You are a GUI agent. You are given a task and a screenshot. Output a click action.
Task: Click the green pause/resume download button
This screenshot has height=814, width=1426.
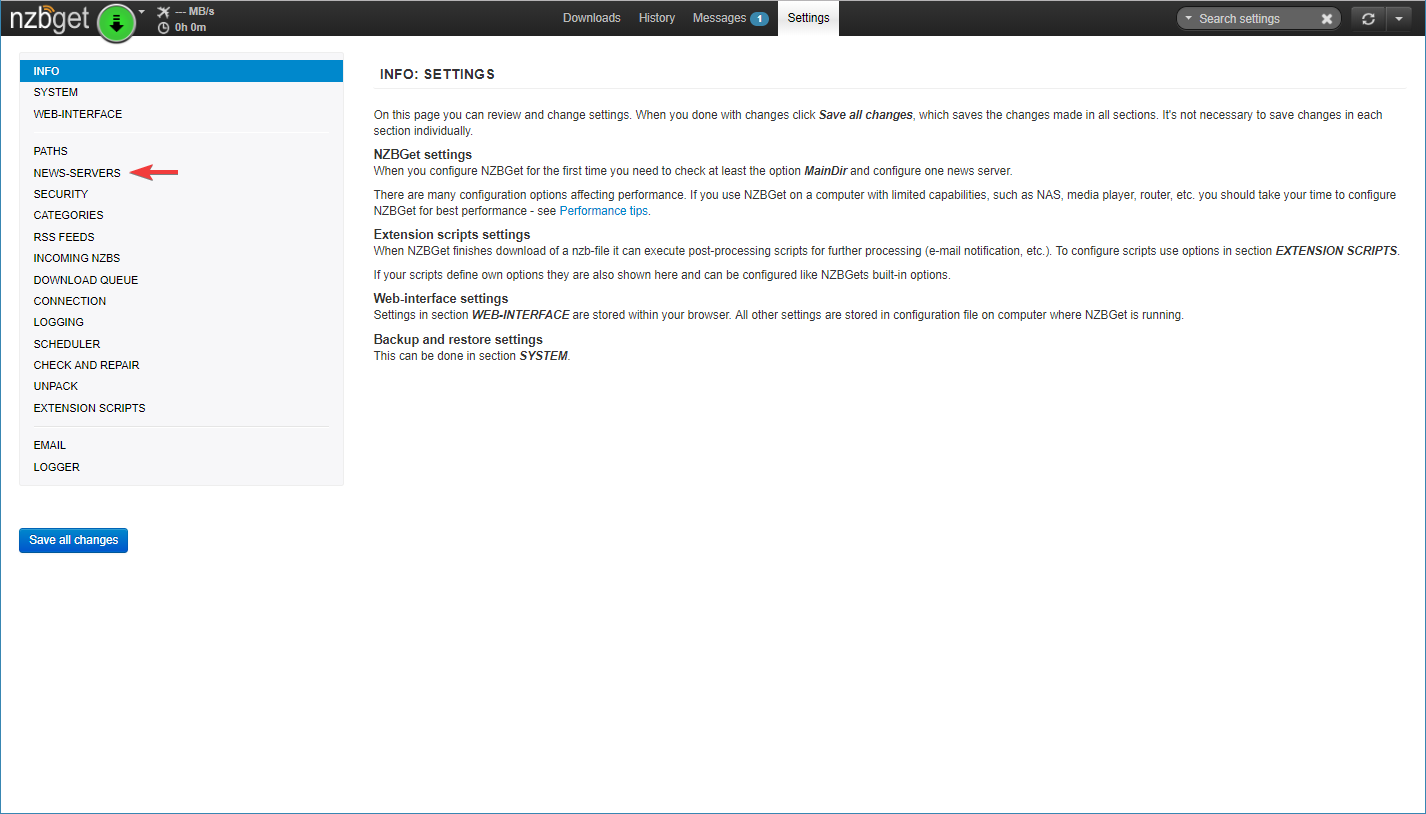click(x=117, y=23)
